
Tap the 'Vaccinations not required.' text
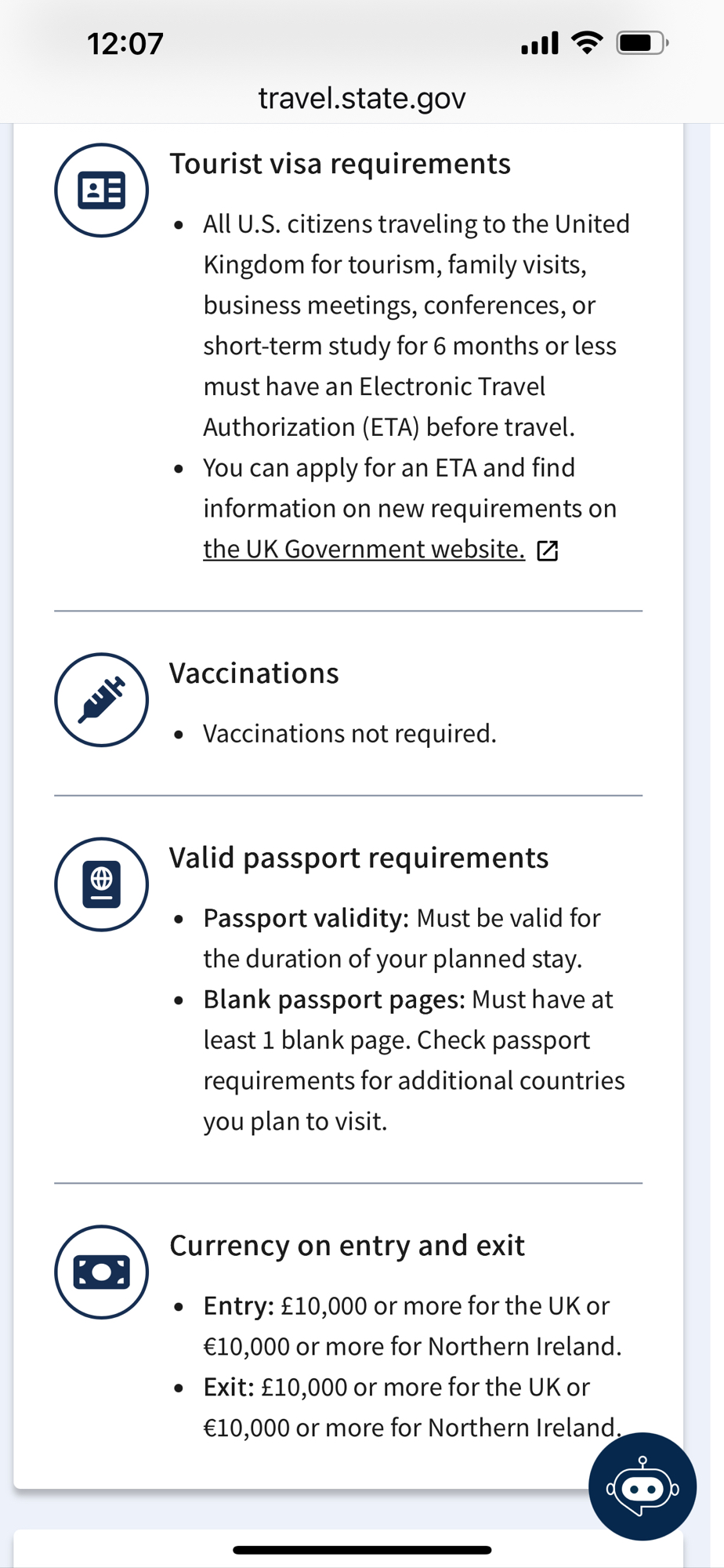(349, 734)
